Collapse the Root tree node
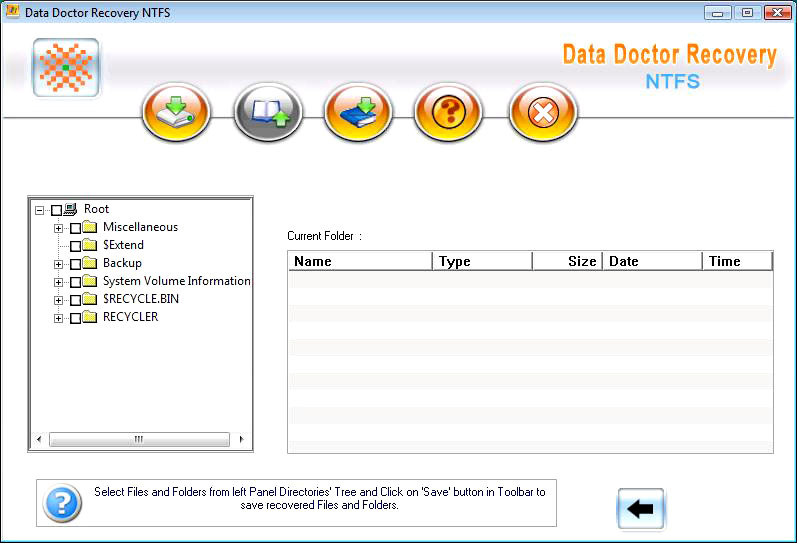Viewport: 797px width, 543px height. tap(39, 210)
